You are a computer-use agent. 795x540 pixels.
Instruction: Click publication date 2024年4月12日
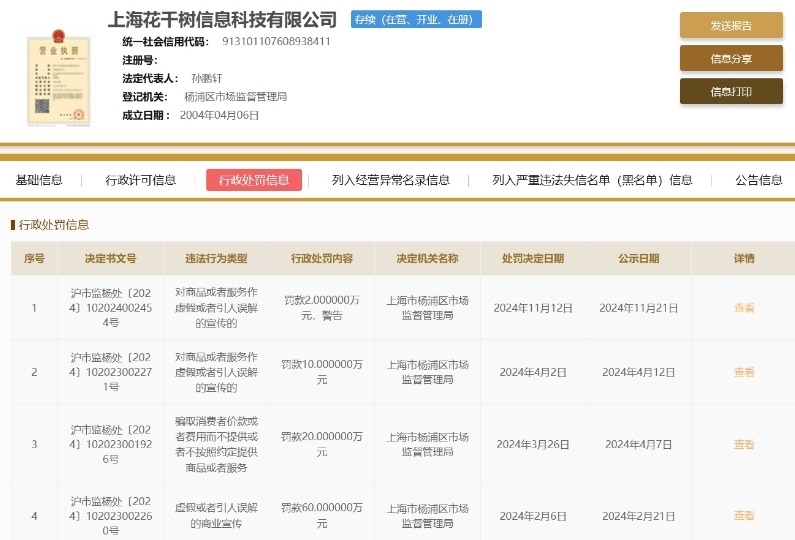click(639, 372)
